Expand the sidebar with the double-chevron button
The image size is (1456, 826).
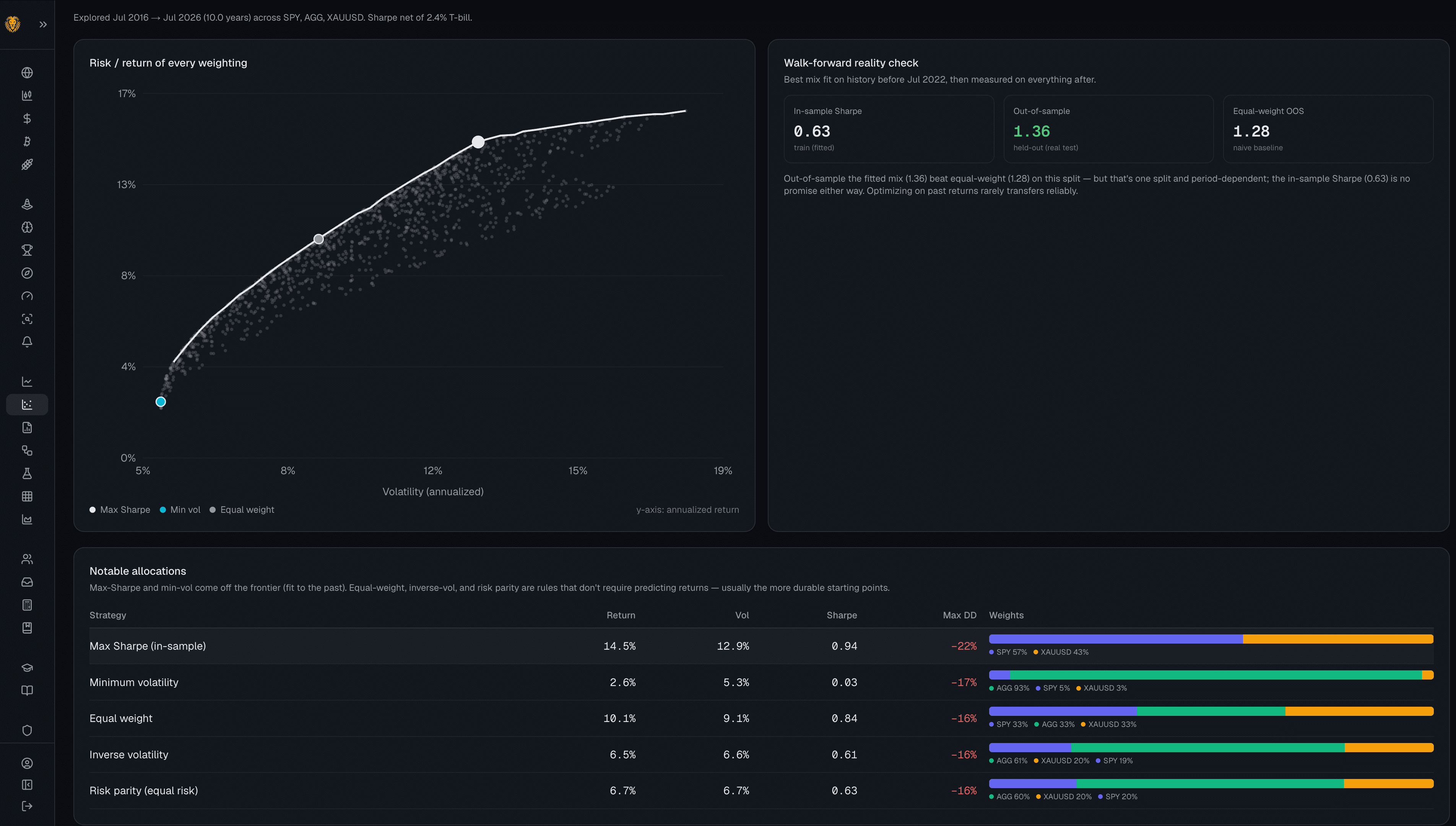click(x=43, y=24)
